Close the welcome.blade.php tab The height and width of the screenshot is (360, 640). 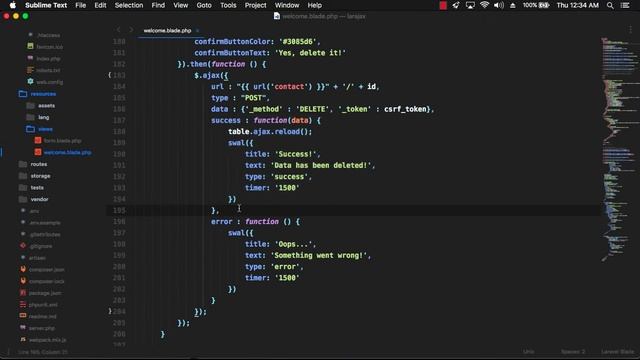[x=198, y=31]
